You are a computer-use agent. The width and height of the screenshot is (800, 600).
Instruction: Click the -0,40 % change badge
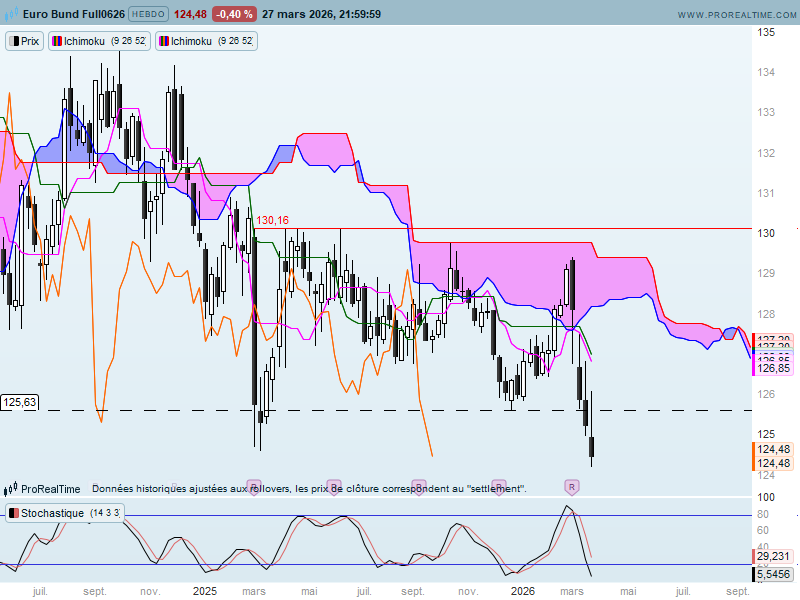(234, 14)
